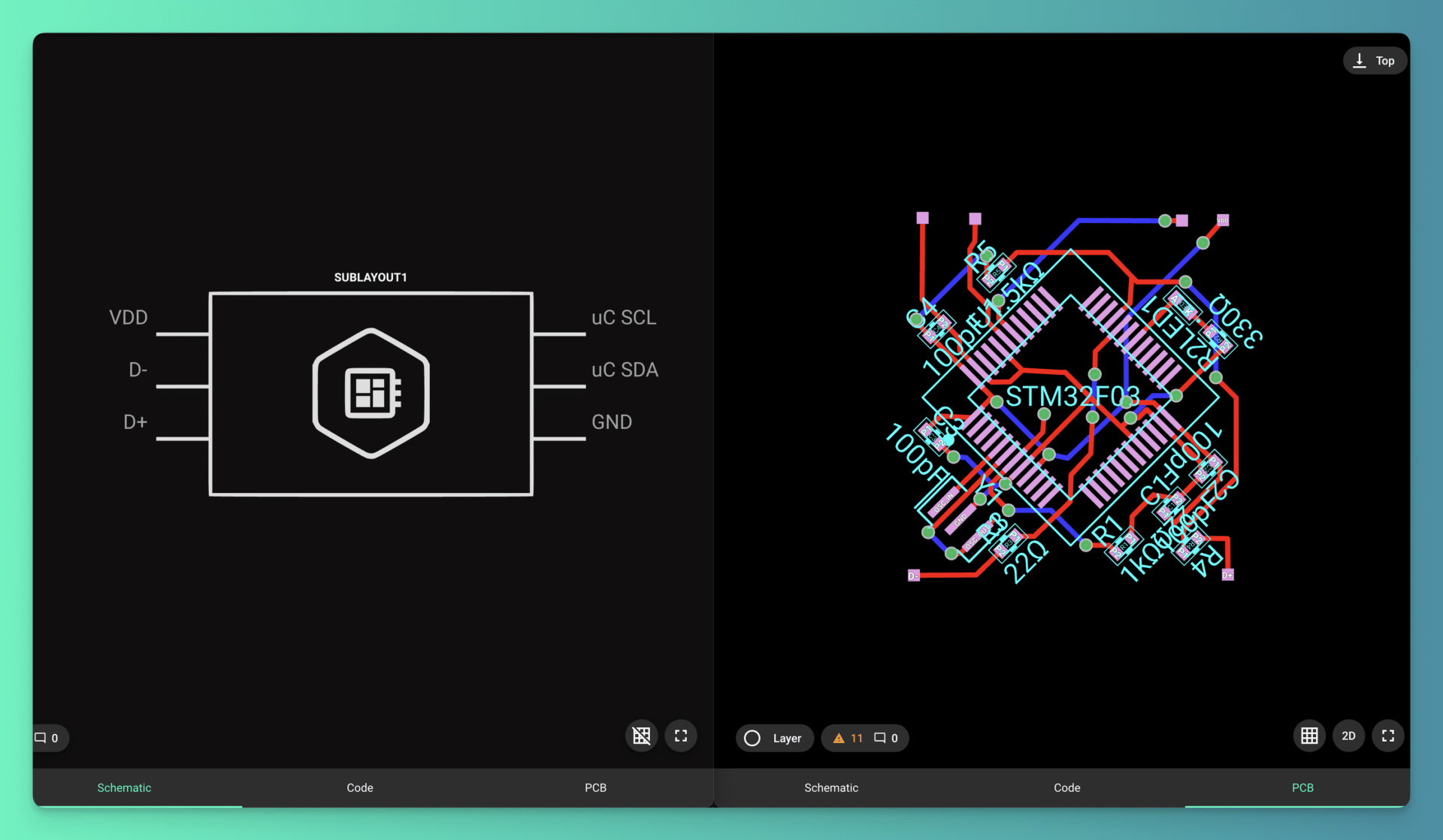Open the warnings list showing 11 issues

pos(846,738)
